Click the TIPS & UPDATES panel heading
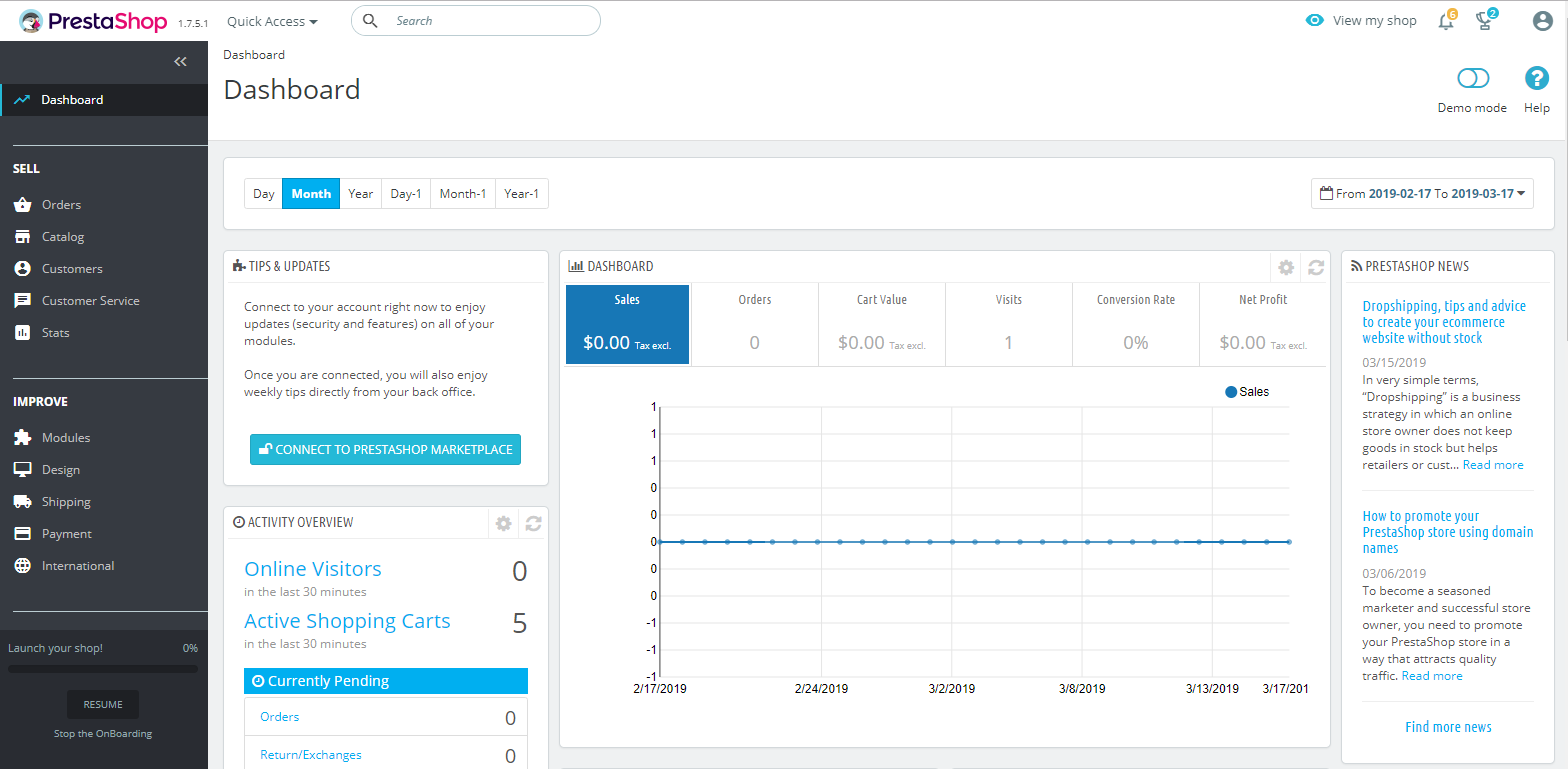Viewport: 1568px width, 769px height. click(281, 267)
